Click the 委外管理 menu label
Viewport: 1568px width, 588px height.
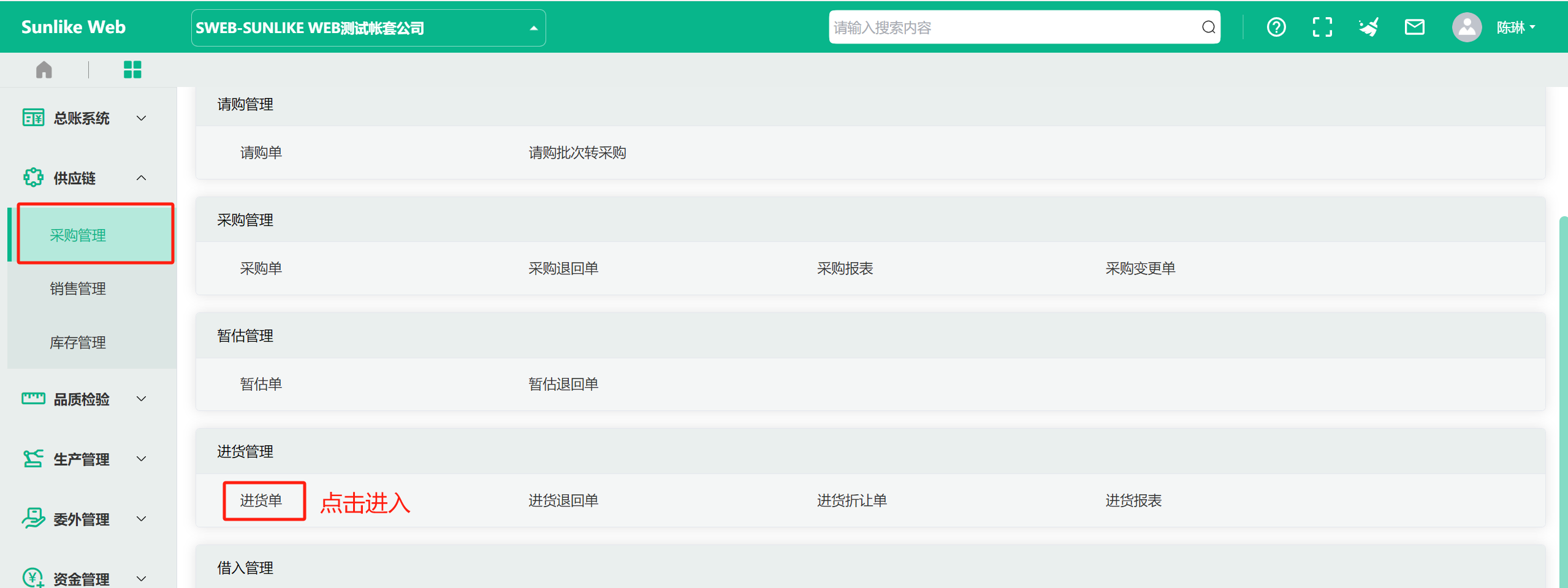coord(82,519)
